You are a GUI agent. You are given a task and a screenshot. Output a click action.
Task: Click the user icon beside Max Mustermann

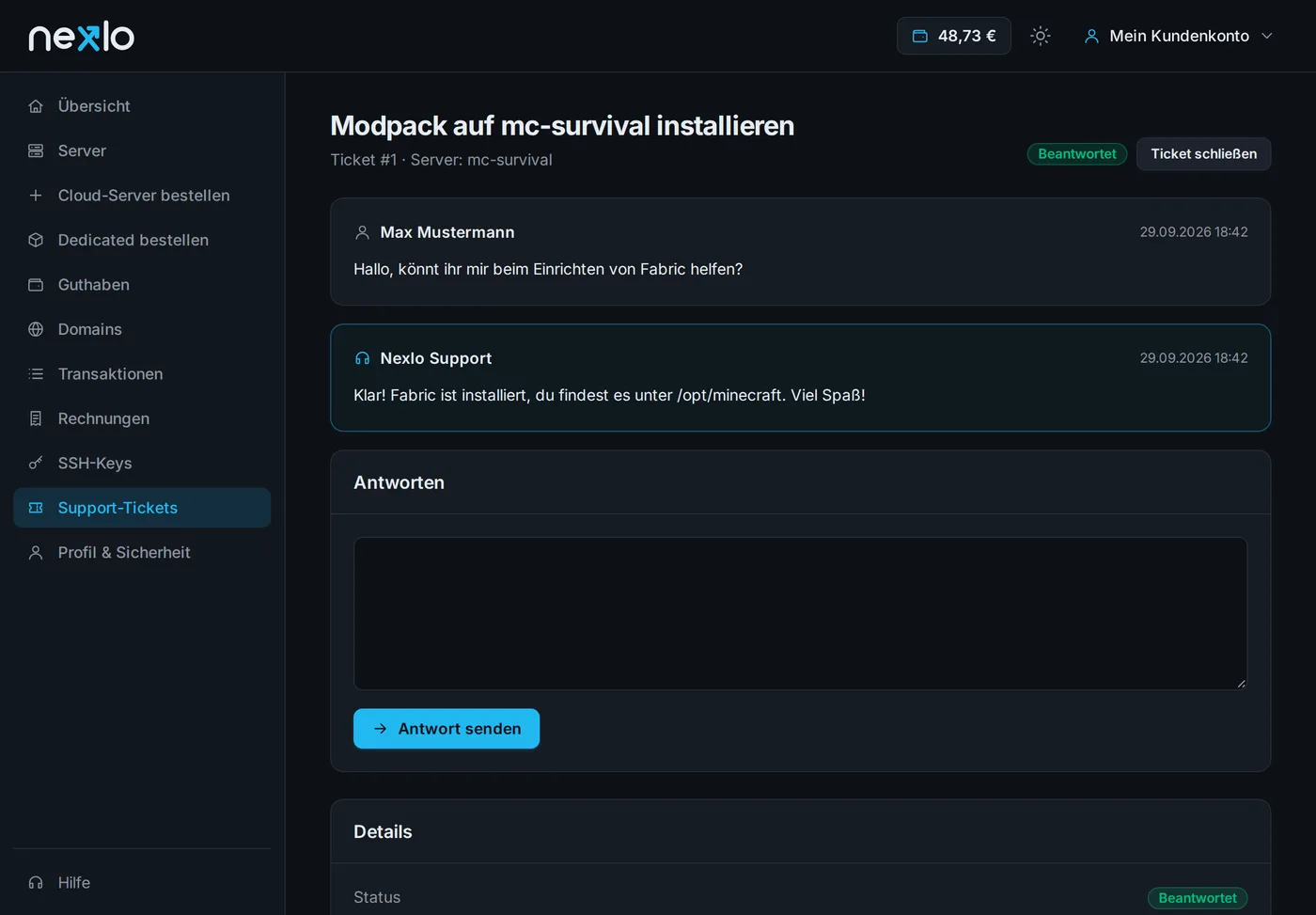(x=362, y=232)
